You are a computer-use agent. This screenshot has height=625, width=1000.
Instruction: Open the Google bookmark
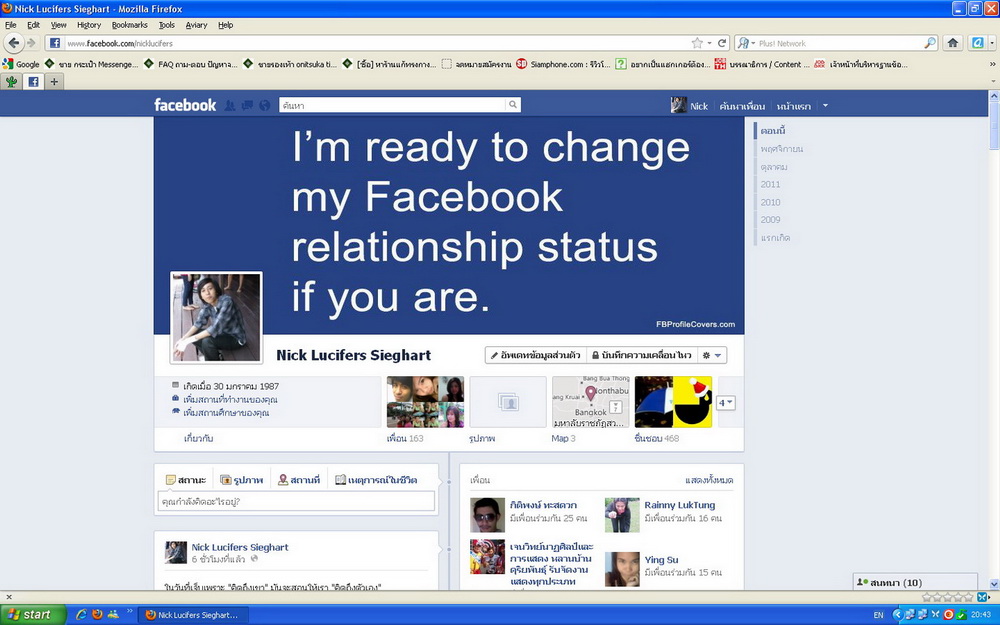click(x=21, y=64)
